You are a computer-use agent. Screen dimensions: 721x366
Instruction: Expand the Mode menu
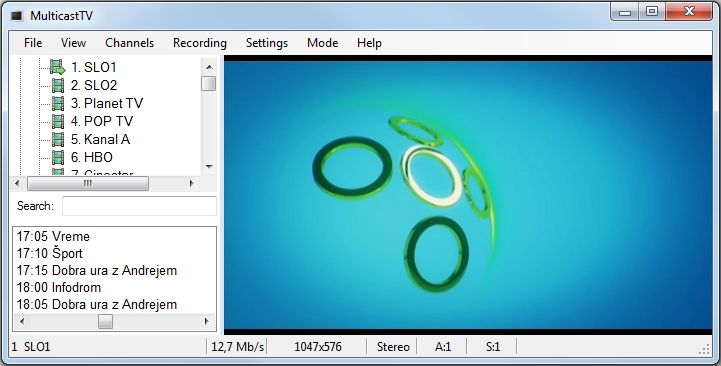(322, 43)
